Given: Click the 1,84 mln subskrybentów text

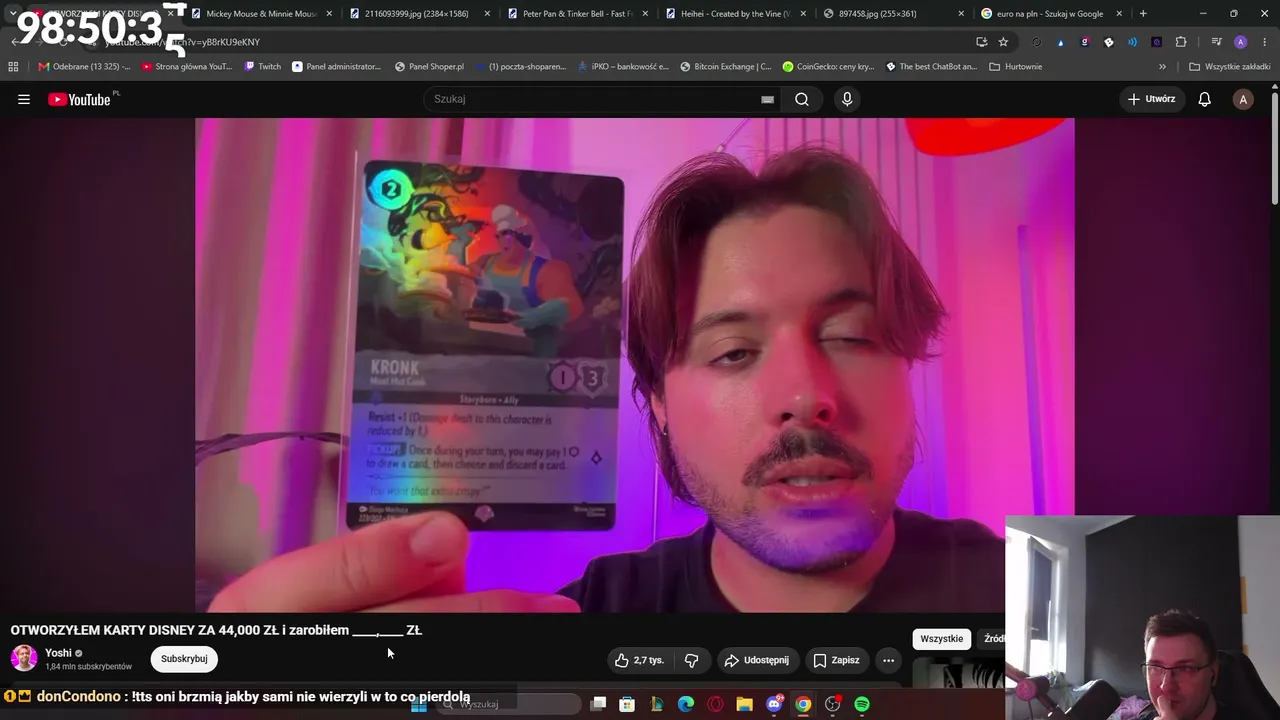Looking at the screenshot, I should click(x=88, y=667).
